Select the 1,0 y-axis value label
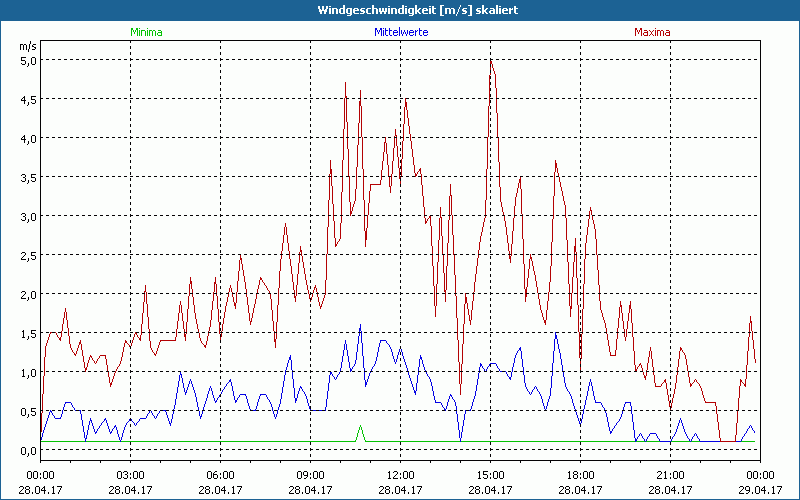Screen dimensions: 800x500 [28, 372]
